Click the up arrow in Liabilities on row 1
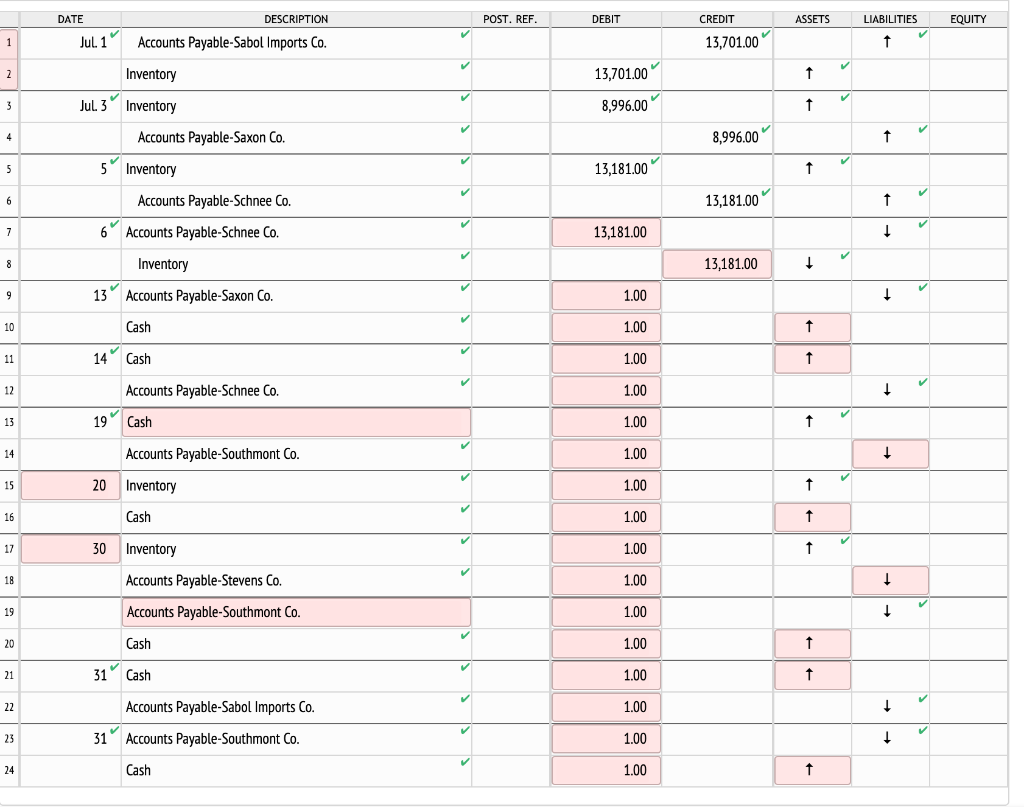 pos(887,42)
